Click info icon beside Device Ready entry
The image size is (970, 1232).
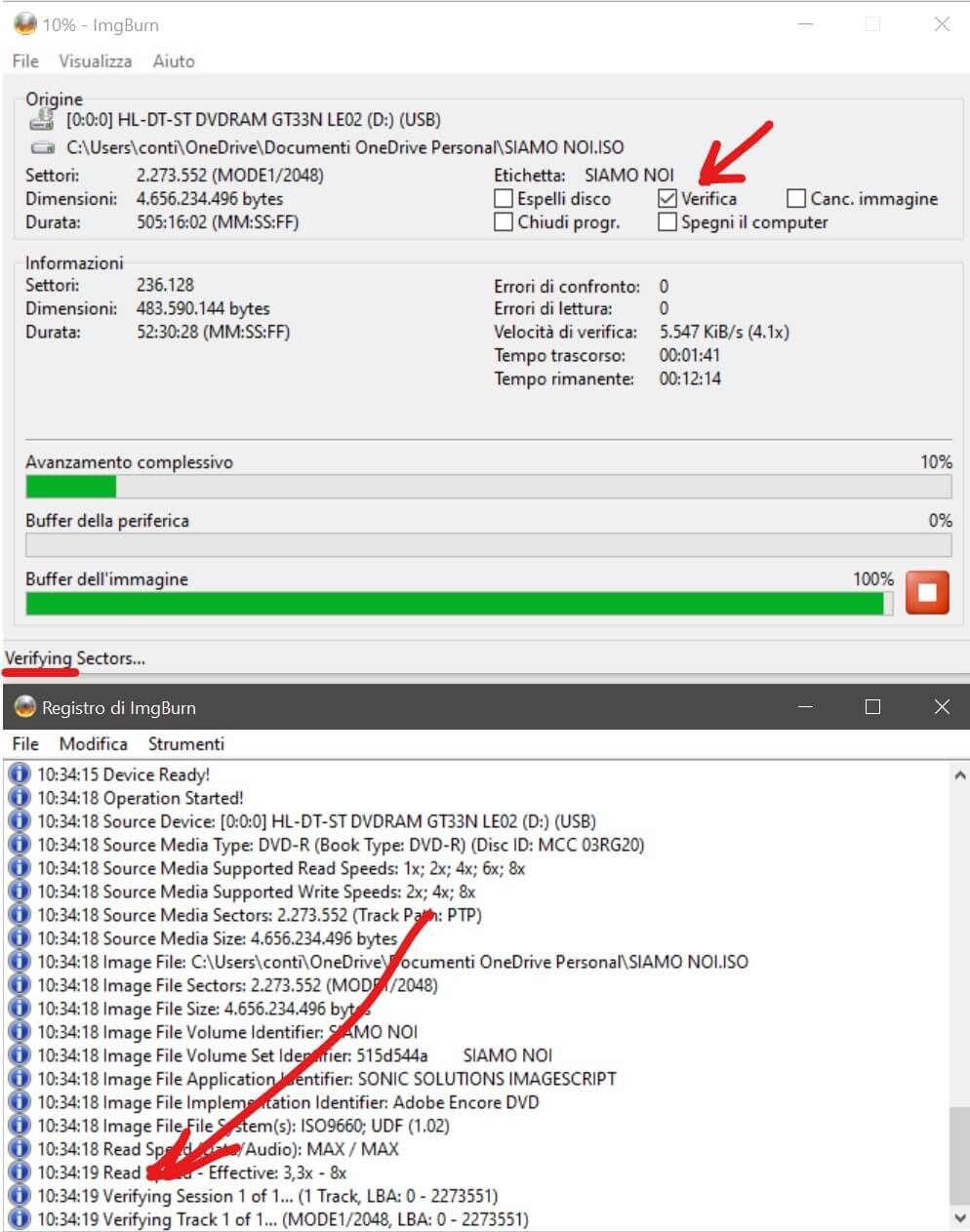pyautogui.click(x=19, y=775)
